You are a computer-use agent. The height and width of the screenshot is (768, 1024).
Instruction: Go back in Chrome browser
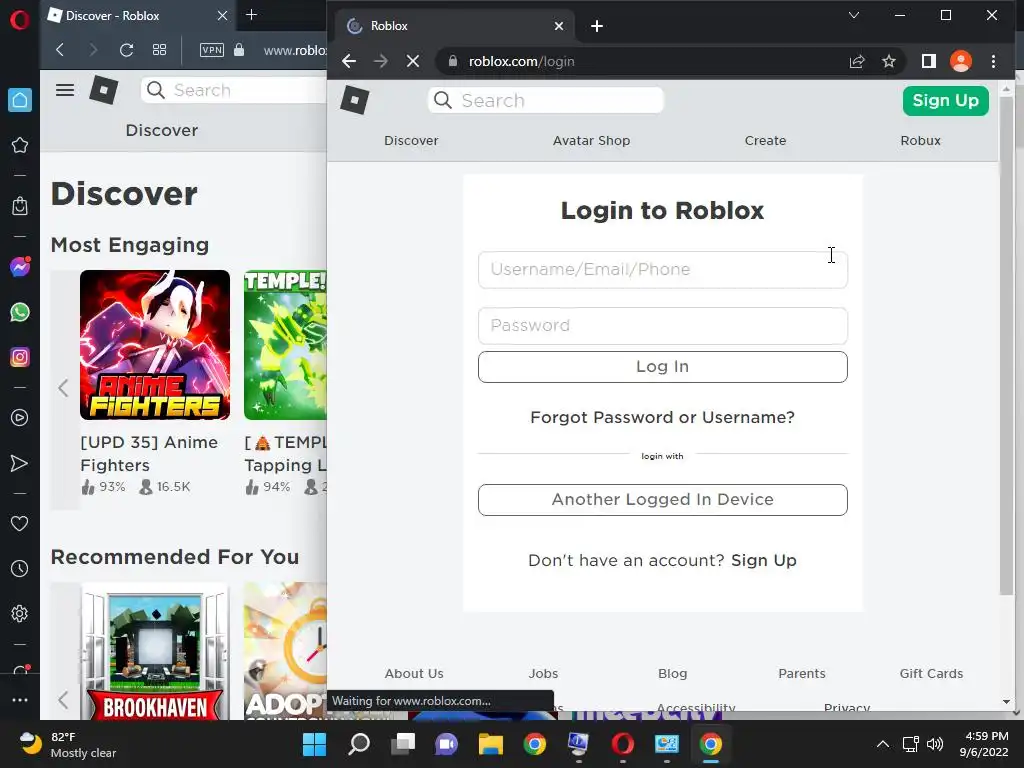pos(349,61)
